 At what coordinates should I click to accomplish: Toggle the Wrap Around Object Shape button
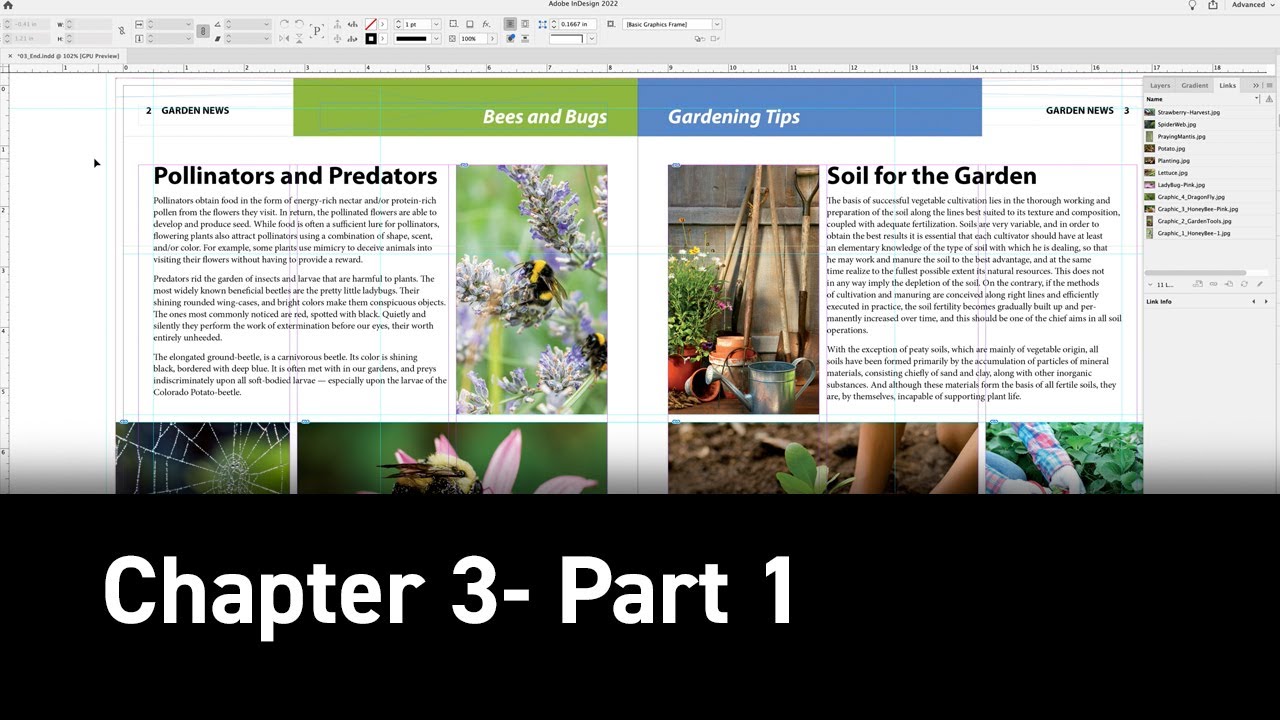coord(510,38)
